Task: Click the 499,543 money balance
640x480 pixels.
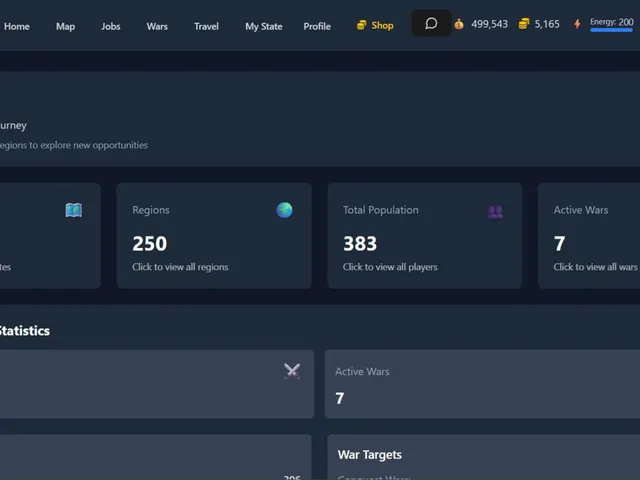Action: [489, 24]
